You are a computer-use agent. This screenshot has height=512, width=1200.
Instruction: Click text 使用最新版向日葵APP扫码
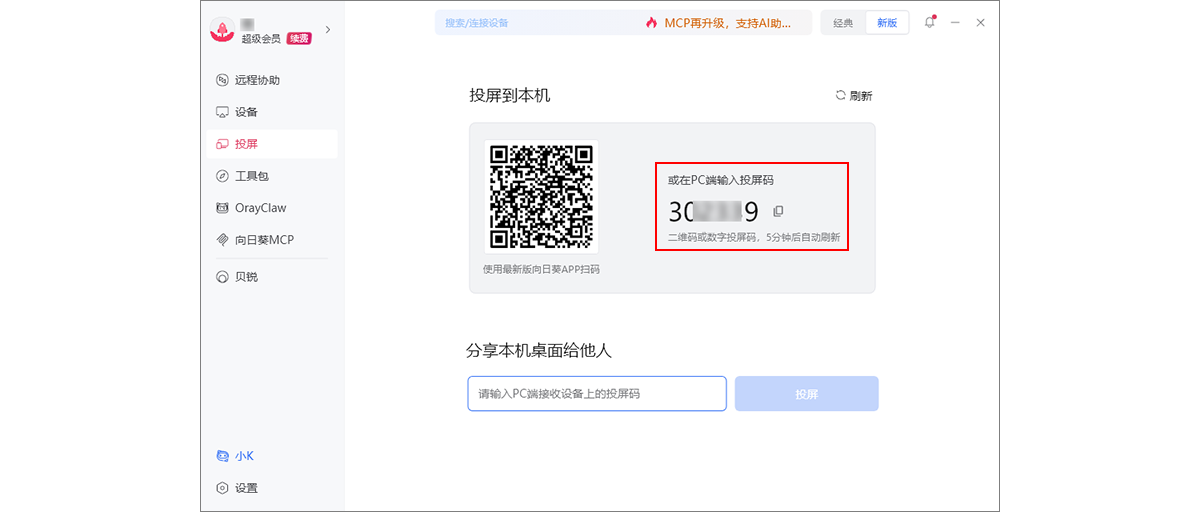coord(541,269)
